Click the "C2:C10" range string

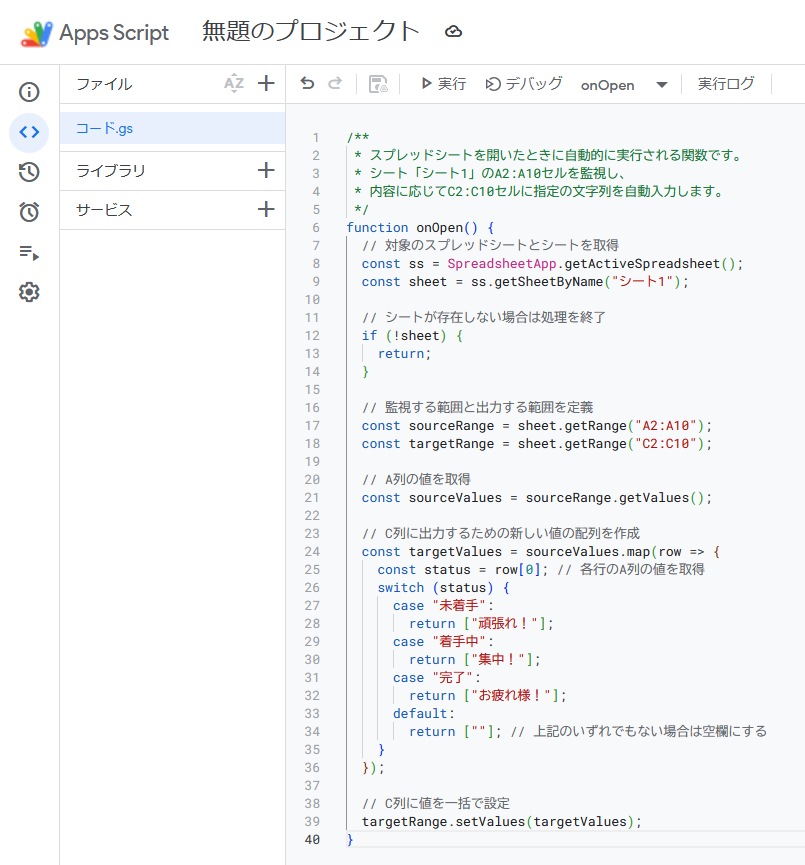[666, 444]
